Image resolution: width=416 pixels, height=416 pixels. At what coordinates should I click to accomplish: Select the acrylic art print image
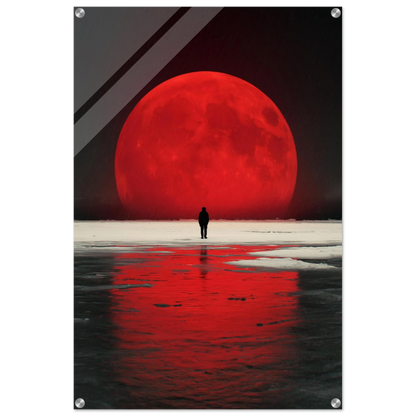click(208, 208)
